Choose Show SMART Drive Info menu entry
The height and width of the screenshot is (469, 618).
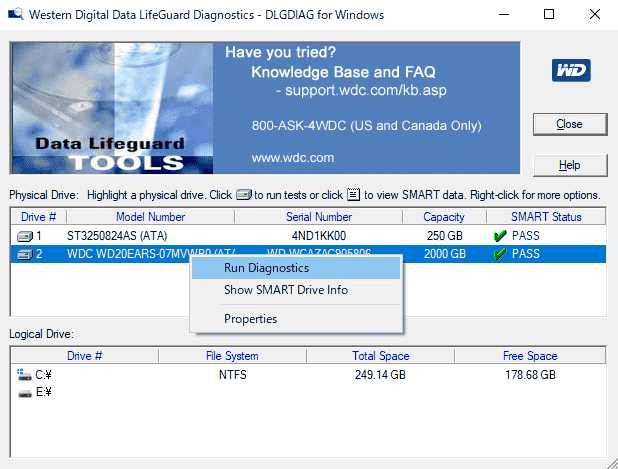tap(296, 290)
